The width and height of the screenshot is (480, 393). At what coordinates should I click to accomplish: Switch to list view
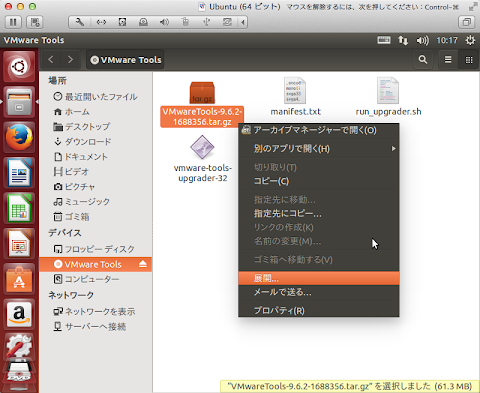pos(448,60)
